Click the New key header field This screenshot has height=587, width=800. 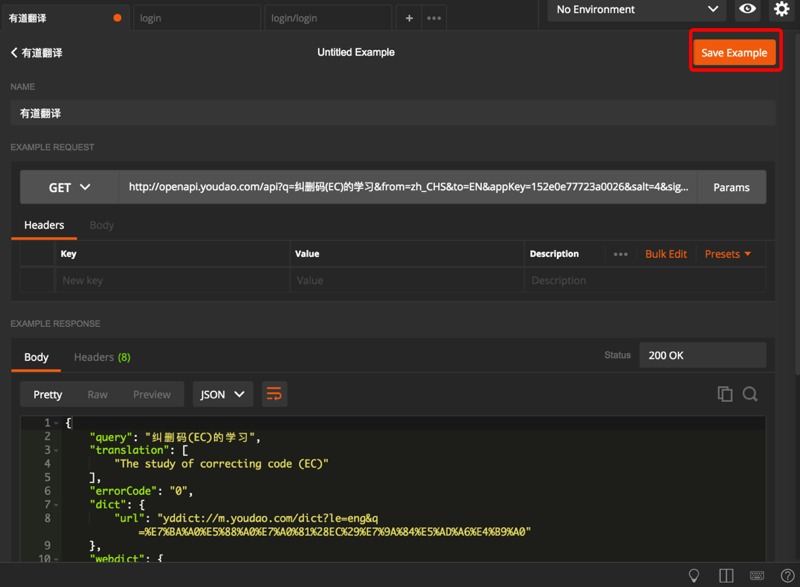click(x=172, y=280)
